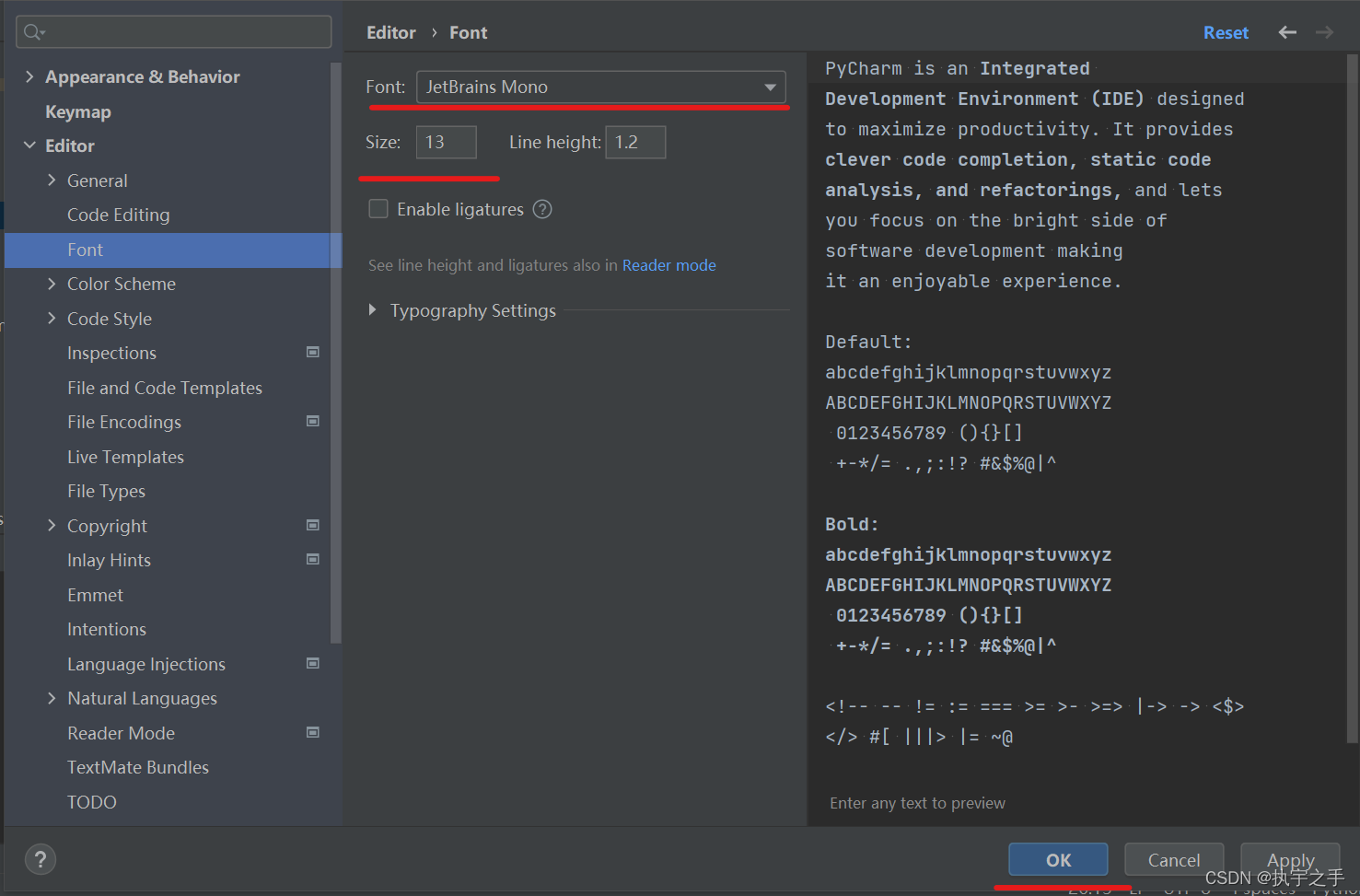Enable ligatures checkbox
This screenshot has width=1360, height=896.
pos(378,209)
